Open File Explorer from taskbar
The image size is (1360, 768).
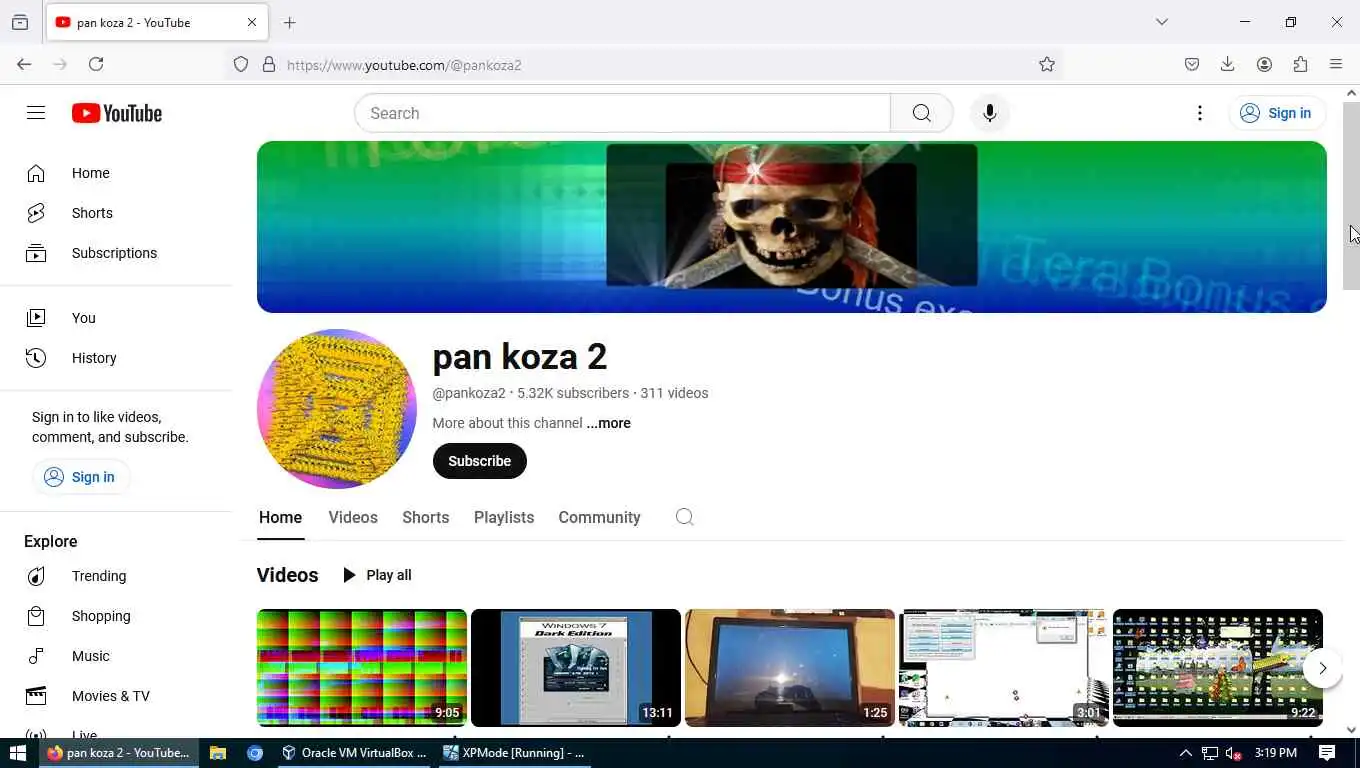tap(218, 753)
